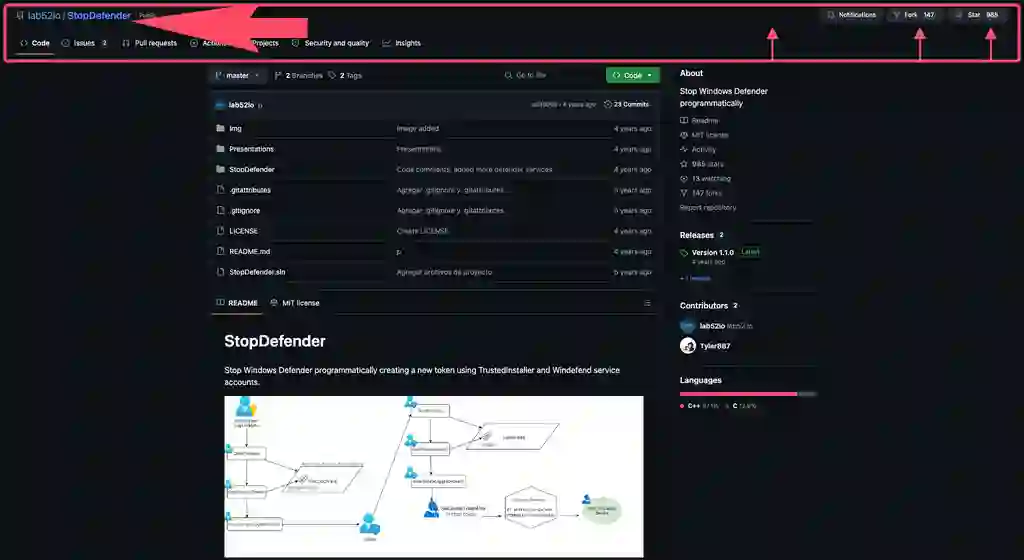Click the commit history clock icon

click(608, 104)
